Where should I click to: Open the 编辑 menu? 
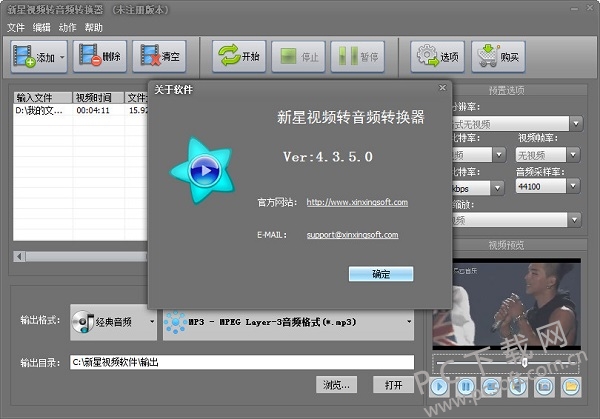[x=42, y=28]
